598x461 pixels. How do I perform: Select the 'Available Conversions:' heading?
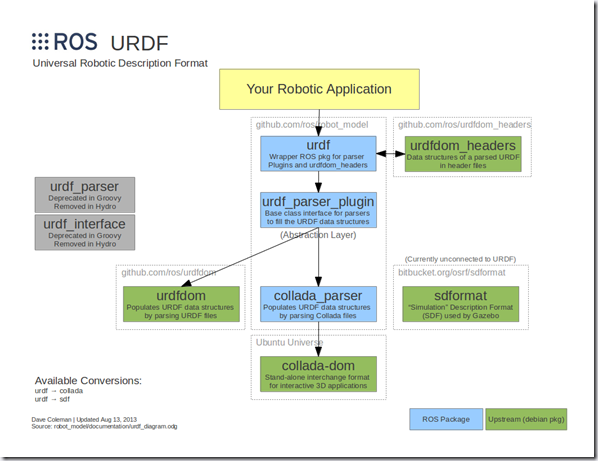(x=88, y=381)
